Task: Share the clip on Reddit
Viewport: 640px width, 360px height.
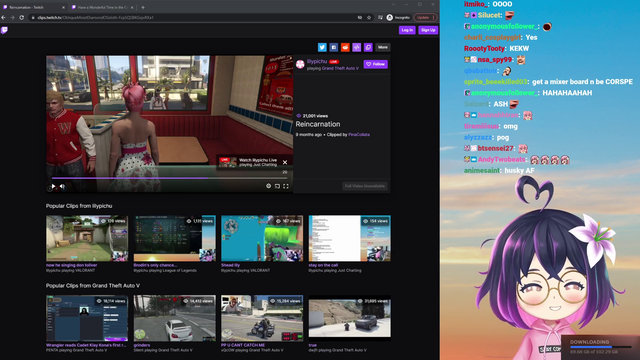Action: [345, 47]
